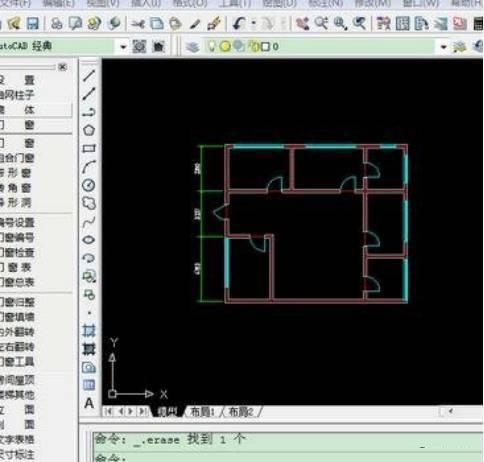Screen dimensions: 484x462
Task: Click the layer 0 color swatch
Action: click(x=265, y=47)
